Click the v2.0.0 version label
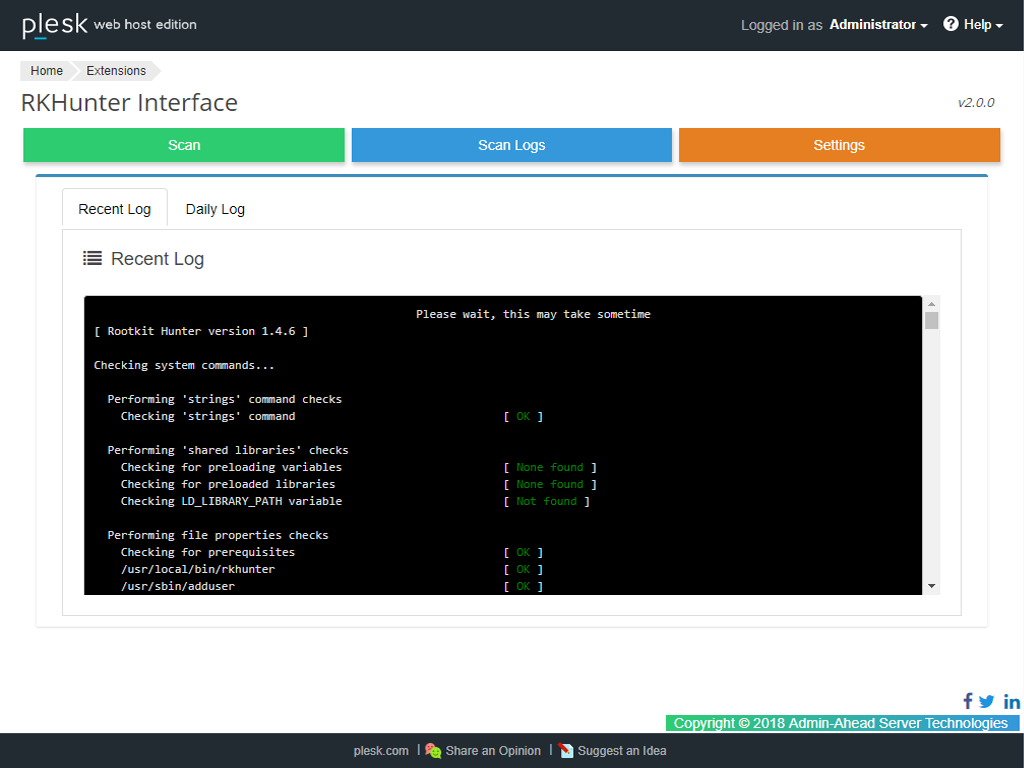Viewport: 1024px width, 768px height. [x=976, y=103]
